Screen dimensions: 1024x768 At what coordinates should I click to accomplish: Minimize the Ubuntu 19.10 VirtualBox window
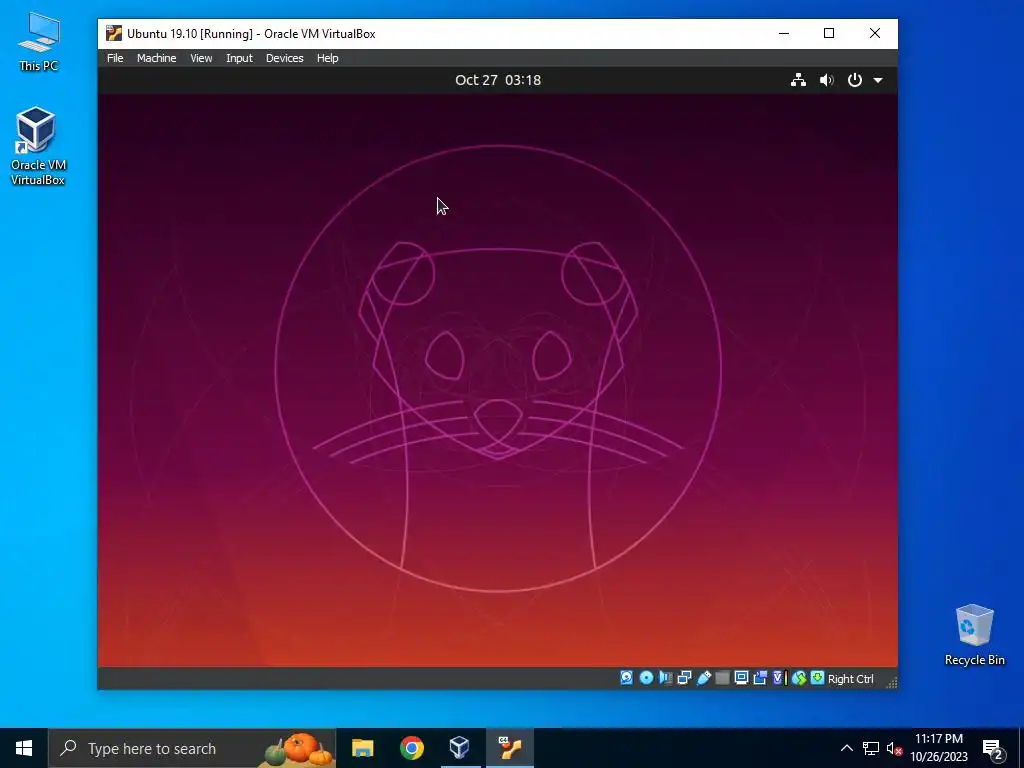coord(784,33)
